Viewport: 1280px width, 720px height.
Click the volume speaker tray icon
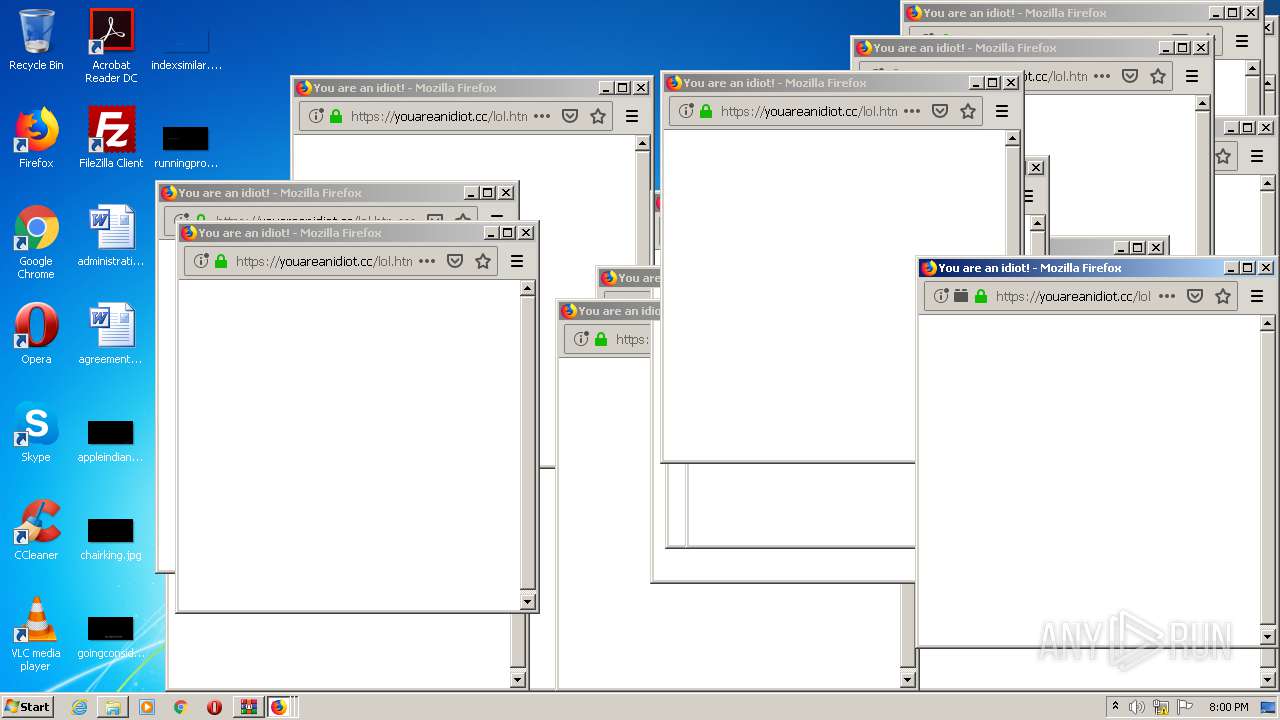click(x=1137, y=707)
